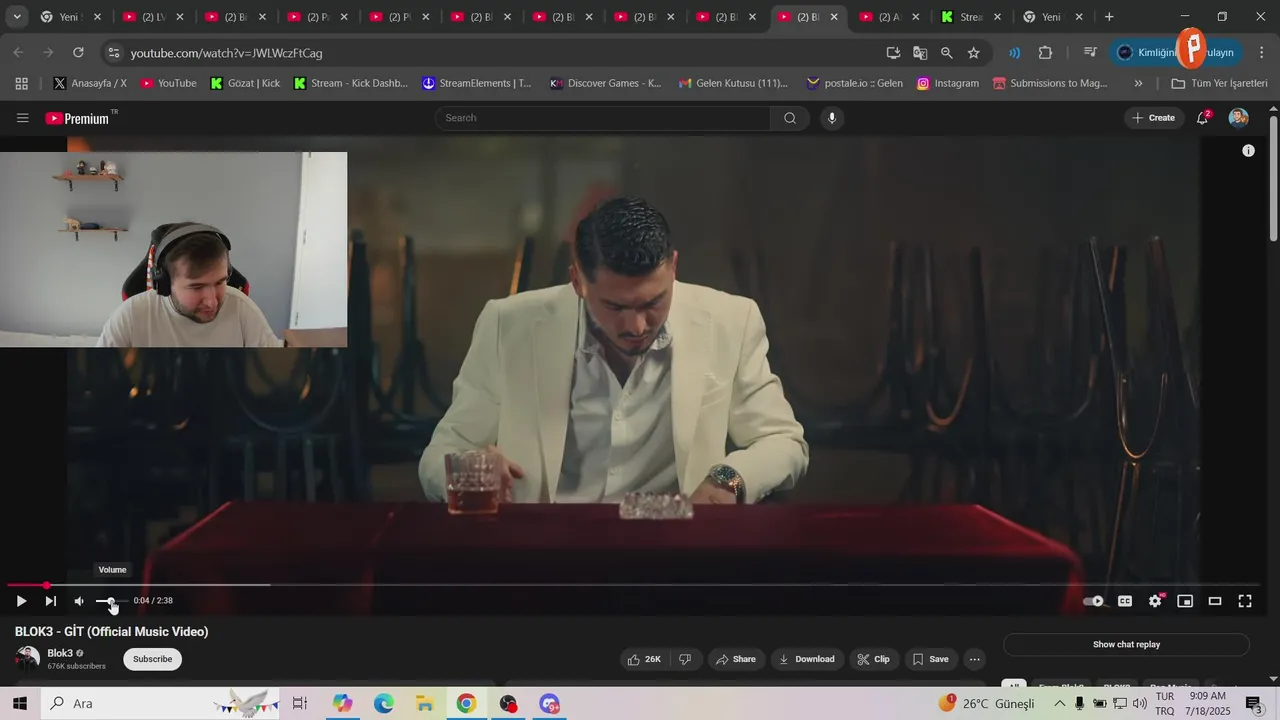The image size is (1280, 720).
Task: Open the tab search dropdown arrow
Action: click(17, 17)
